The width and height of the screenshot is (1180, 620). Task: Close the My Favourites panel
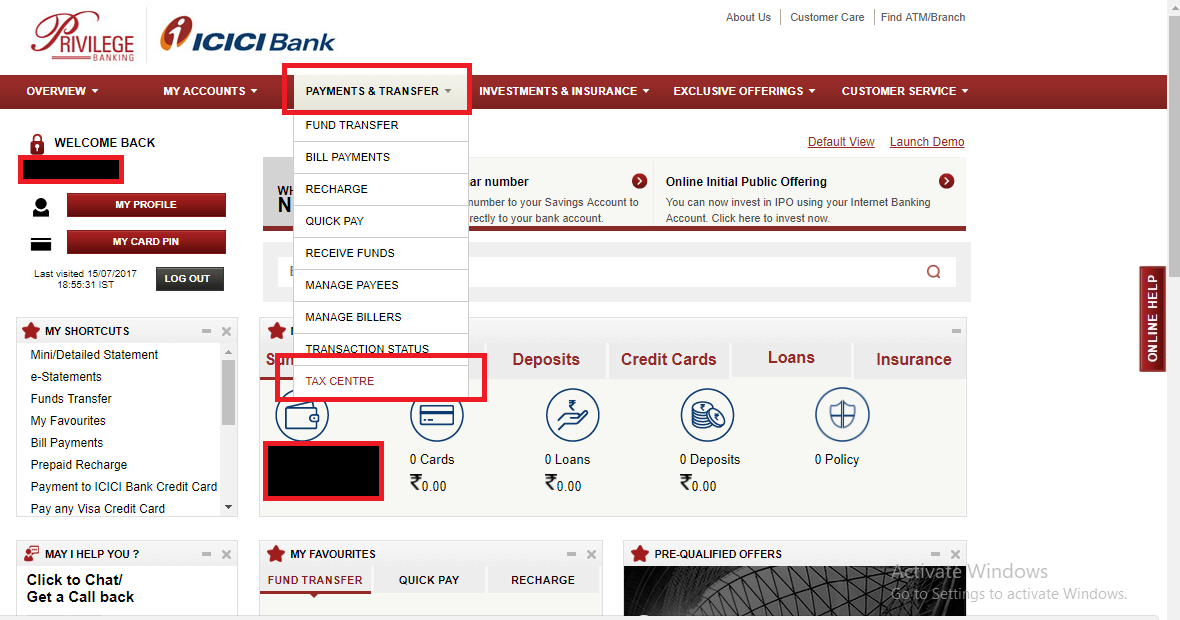pyautogui.click(x=592, y=555)
